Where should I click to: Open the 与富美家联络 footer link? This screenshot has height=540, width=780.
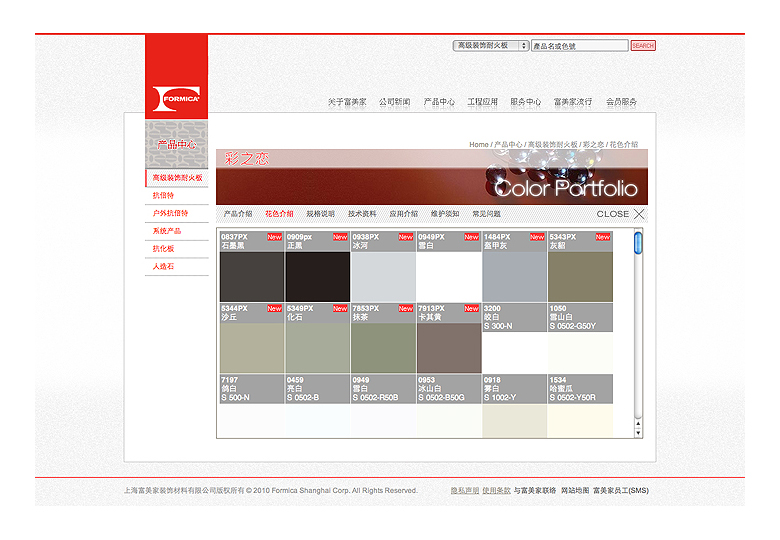[535, 491]
